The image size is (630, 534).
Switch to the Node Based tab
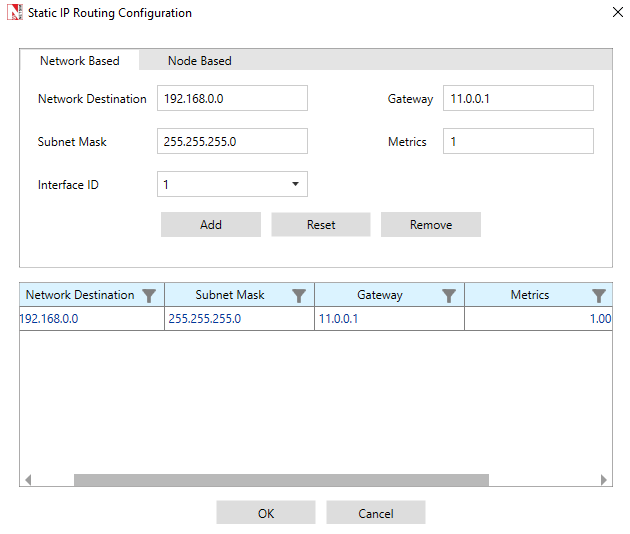[199, 61]
